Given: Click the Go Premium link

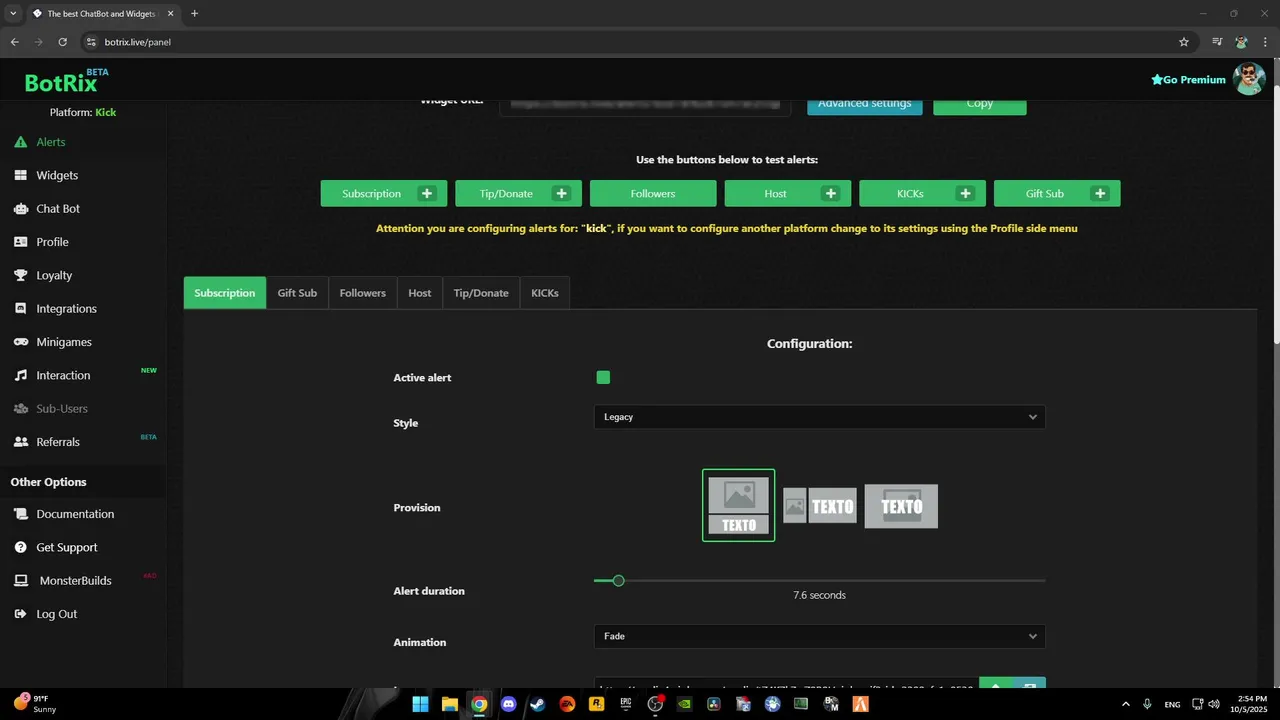Looking at the screenshot, I should point(1188,80).
